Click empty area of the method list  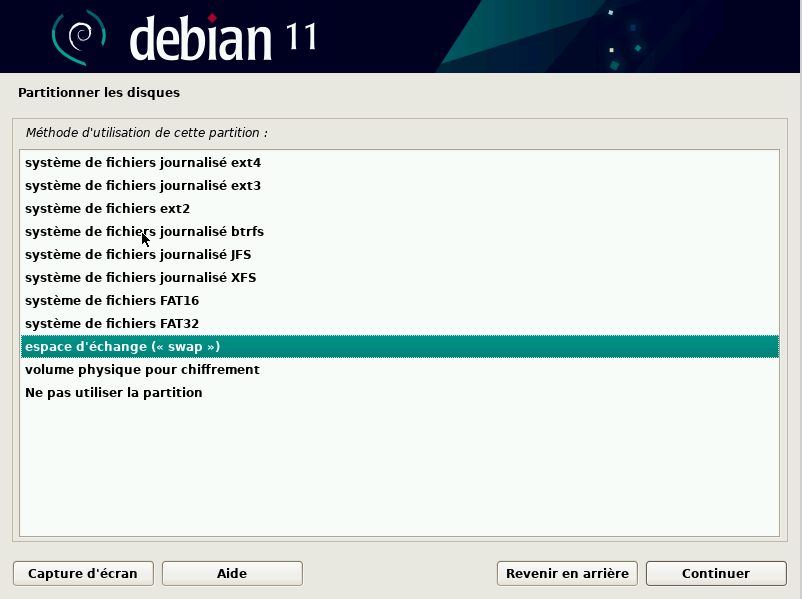400,470
